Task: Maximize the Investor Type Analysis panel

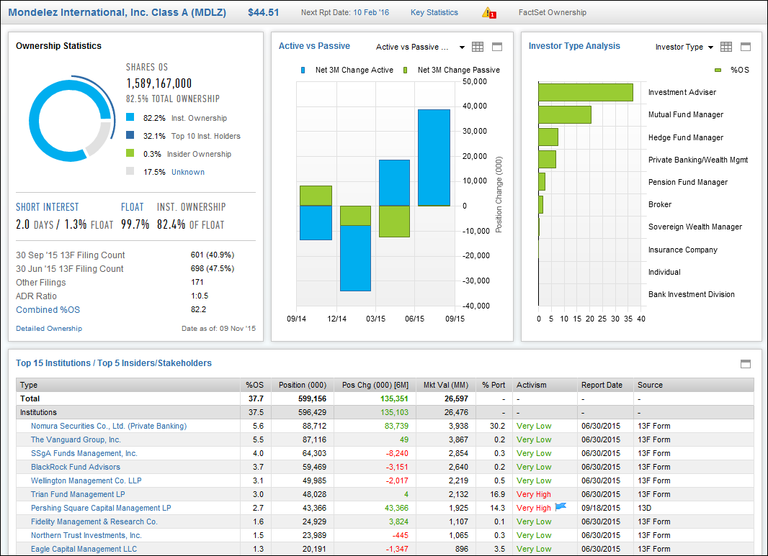Action: point(745,47)
